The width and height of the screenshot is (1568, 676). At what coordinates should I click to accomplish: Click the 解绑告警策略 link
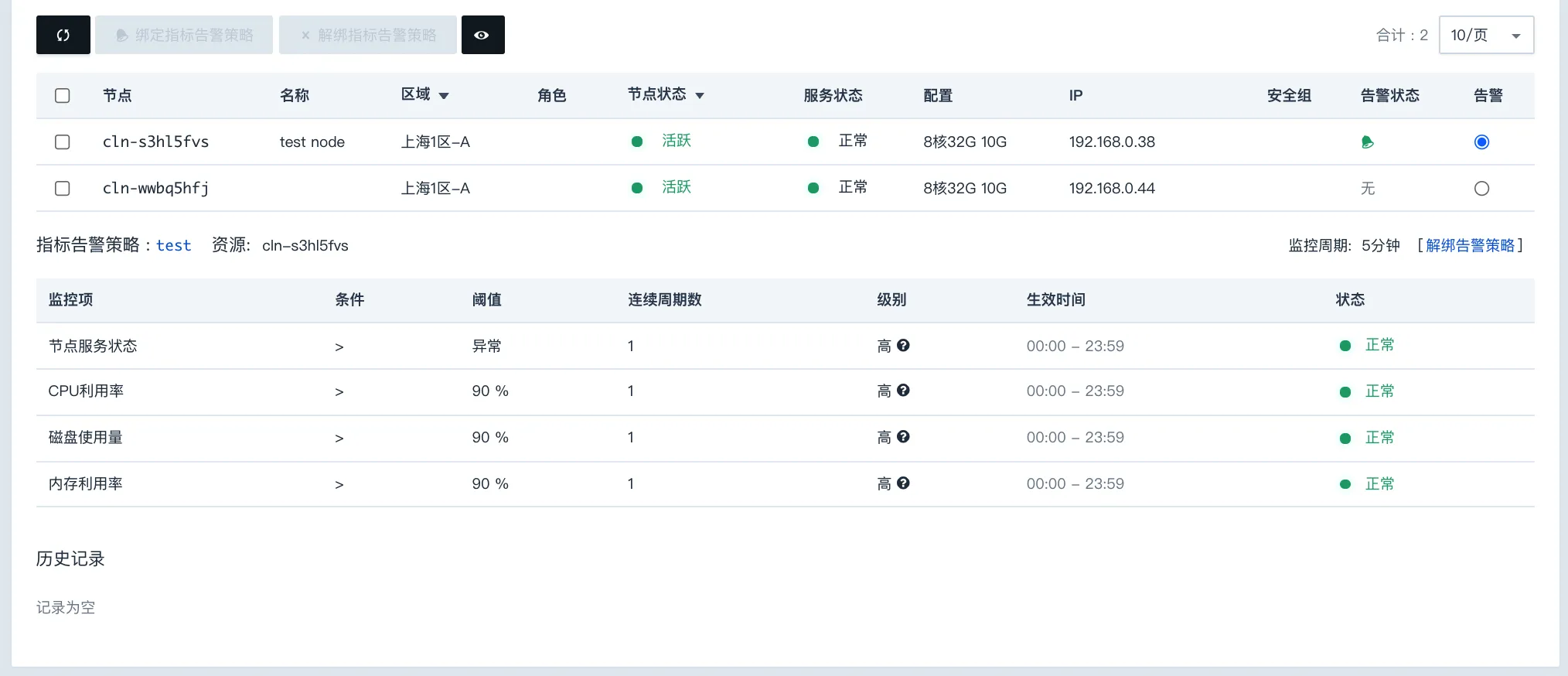[x=1470, y=246]
